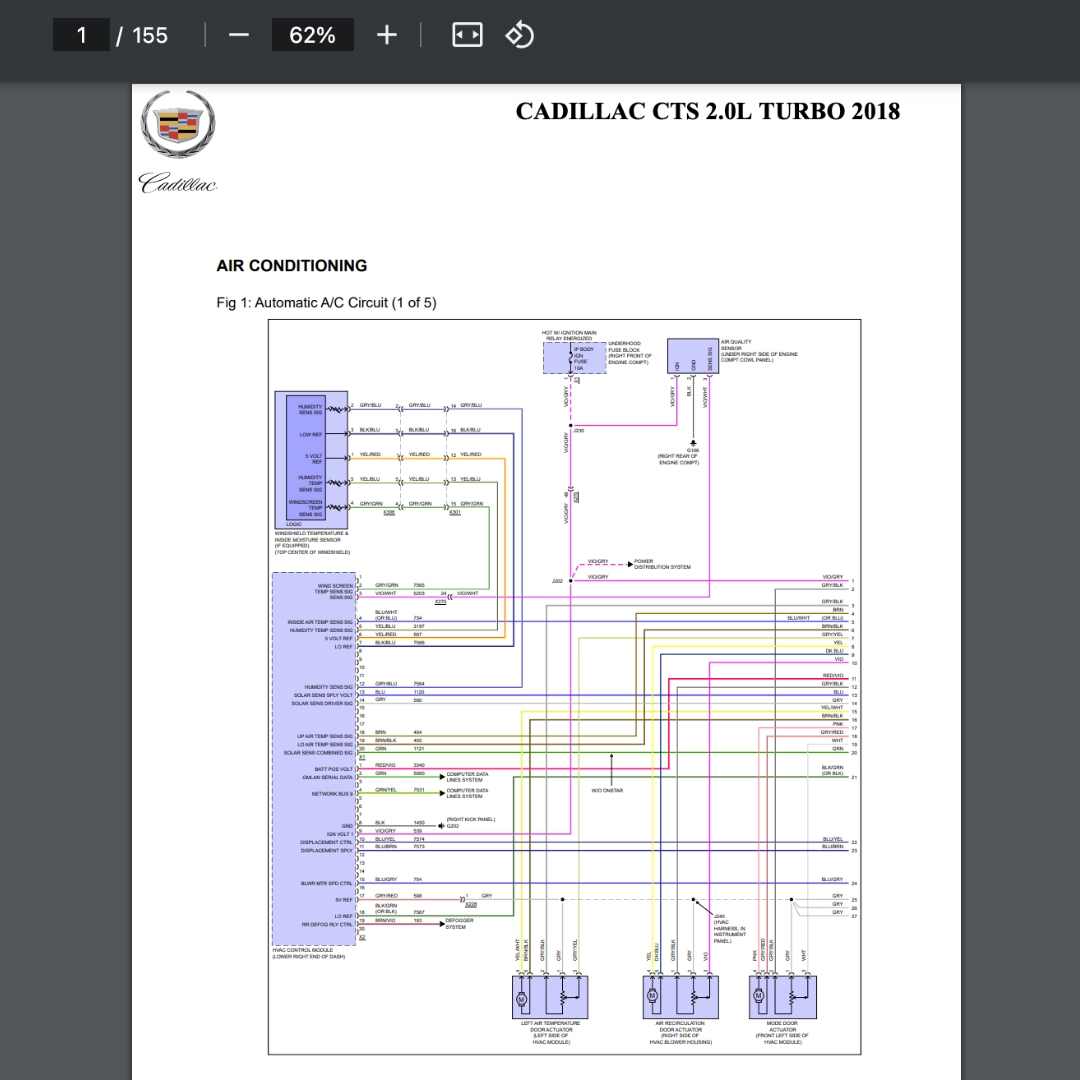Click the rotate page icon
The width and height of the screenshot is (1080, 1080).
(520, 34)
